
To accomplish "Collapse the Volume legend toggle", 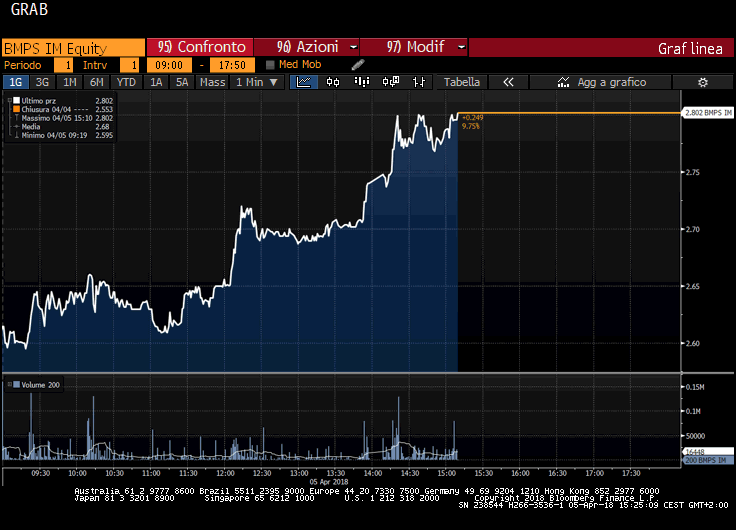I will click(9, 384).
